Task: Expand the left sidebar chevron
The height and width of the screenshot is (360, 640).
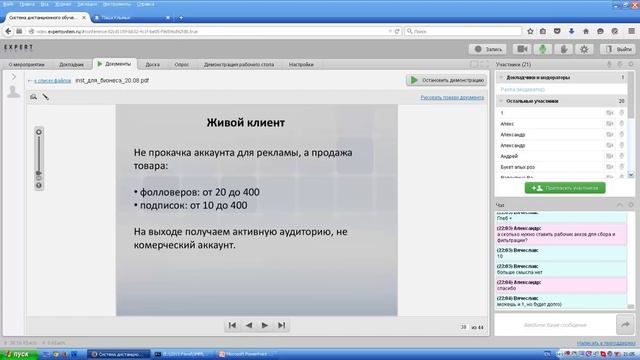Action: [x=13, y=77]
